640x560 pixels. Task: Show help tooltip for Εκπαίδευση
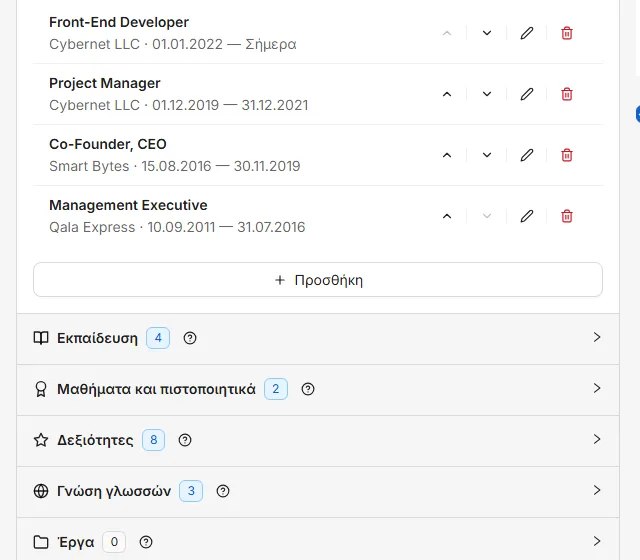[190, 338]
